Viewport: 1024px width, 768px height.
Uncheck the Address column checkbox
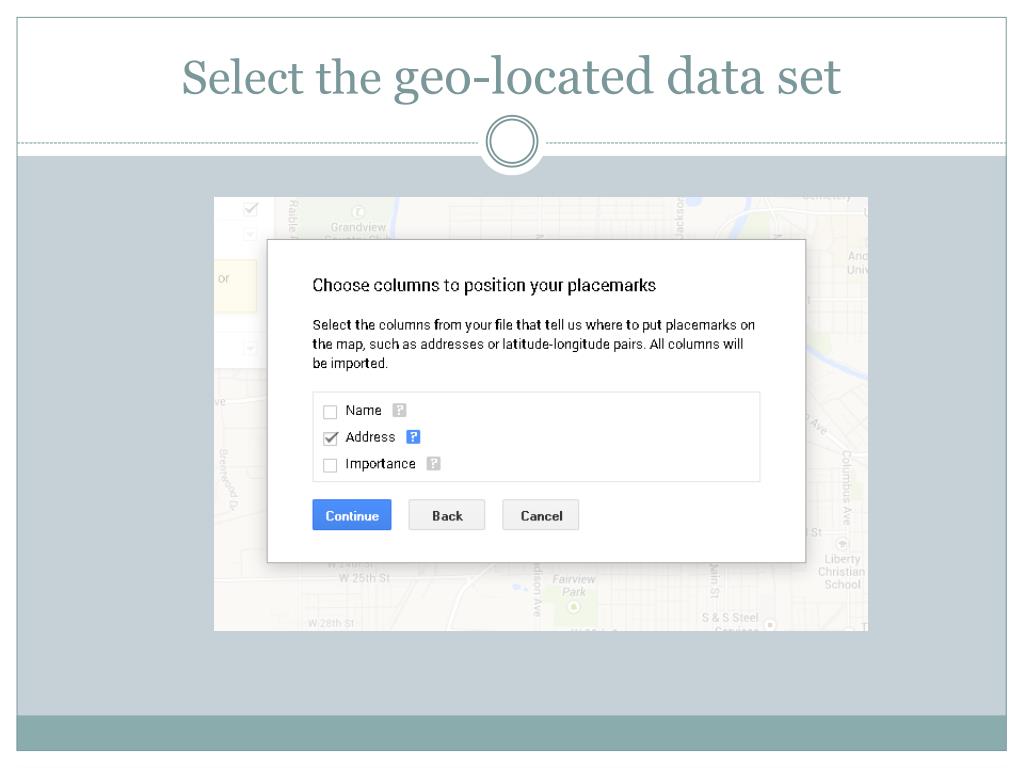(x=330, y=438)
